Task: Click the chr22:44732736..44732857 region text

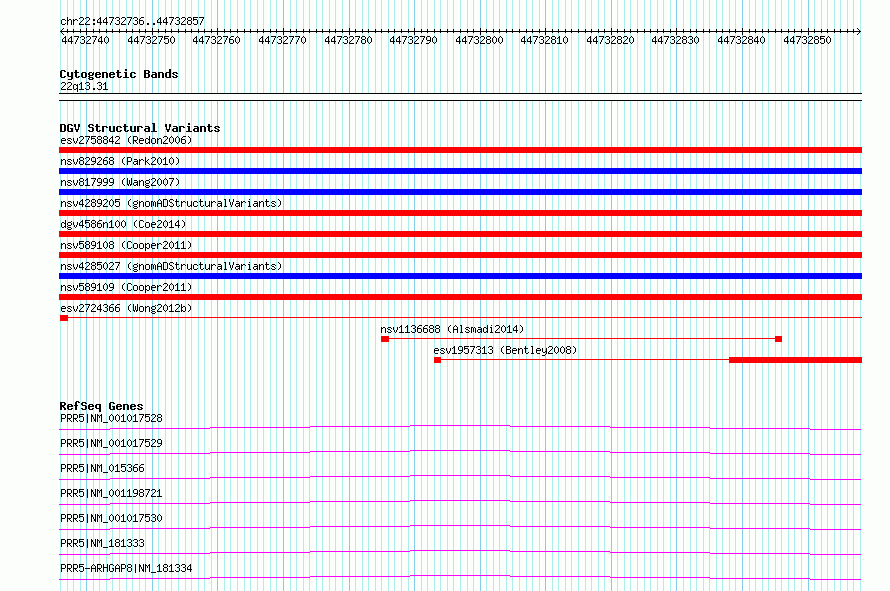Action: pyautogui.click(x=132, y=22)
